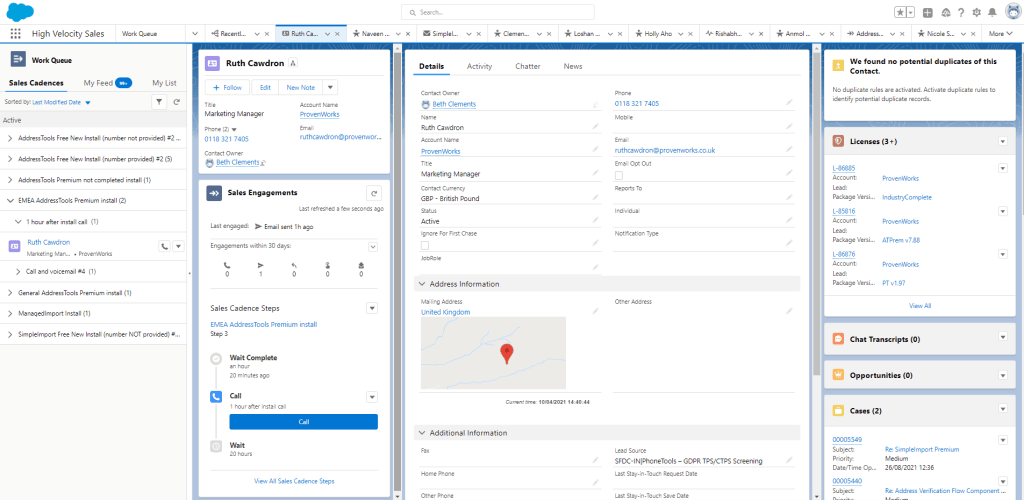Image resolution: width=1024 pixels, height=500 pixels.
Task: Expand AddressTools Premium not completed install
Action: click(10, 180)
